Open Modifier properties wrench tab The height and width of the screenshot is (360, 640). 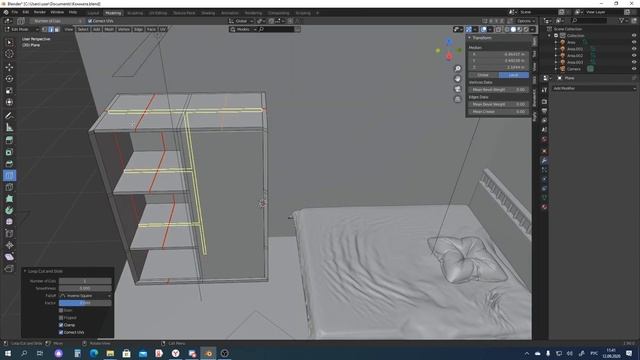coord(544,161)
